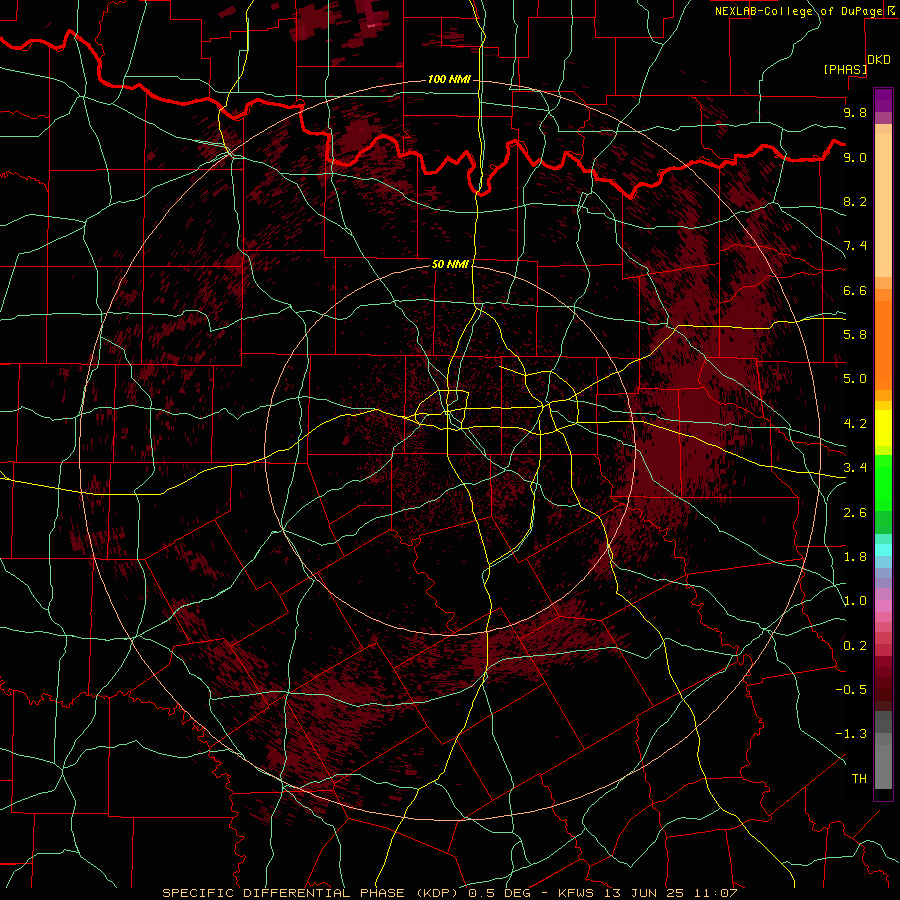Click the 2.6 scale label
The image size is (900, 900).
(855, 513)
